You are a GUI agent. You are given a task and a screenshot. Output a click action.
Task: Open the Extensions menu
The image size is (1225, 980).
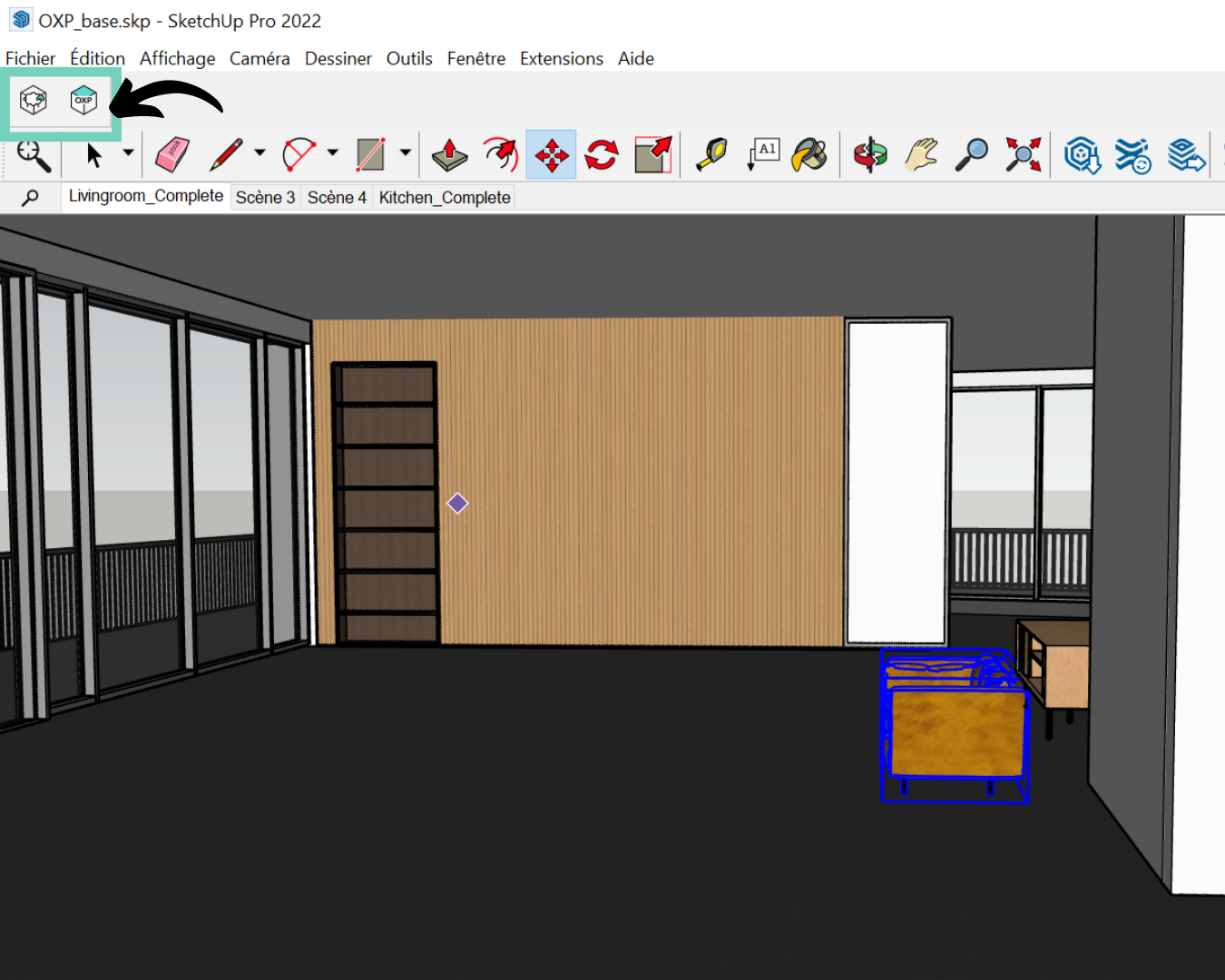(x=561, y=59)
